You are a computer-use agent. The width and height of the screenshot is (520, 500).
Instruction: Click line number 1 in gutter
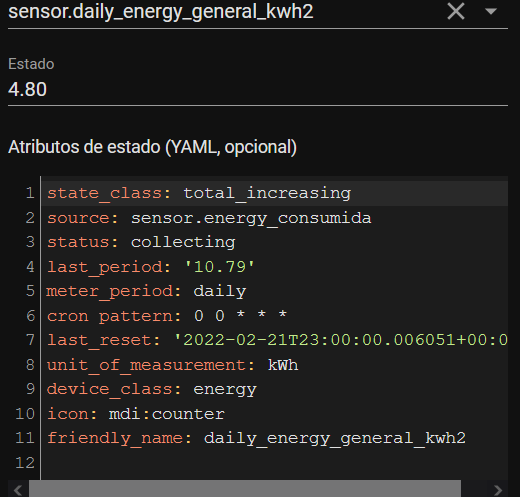pyautogui.click(x=30, y=193)
